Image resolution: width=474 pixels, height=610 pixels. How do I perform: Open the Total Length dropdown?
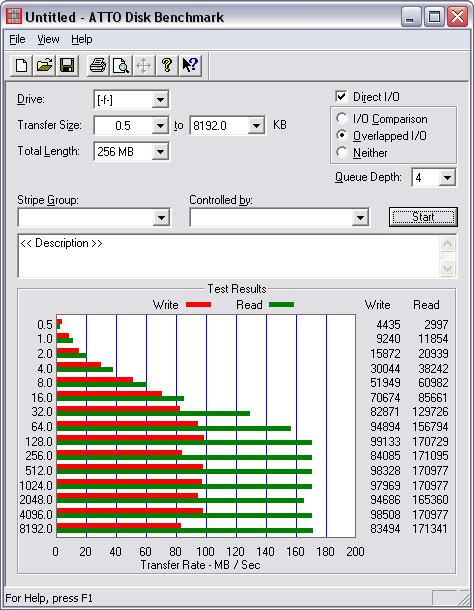coord(160,151)
